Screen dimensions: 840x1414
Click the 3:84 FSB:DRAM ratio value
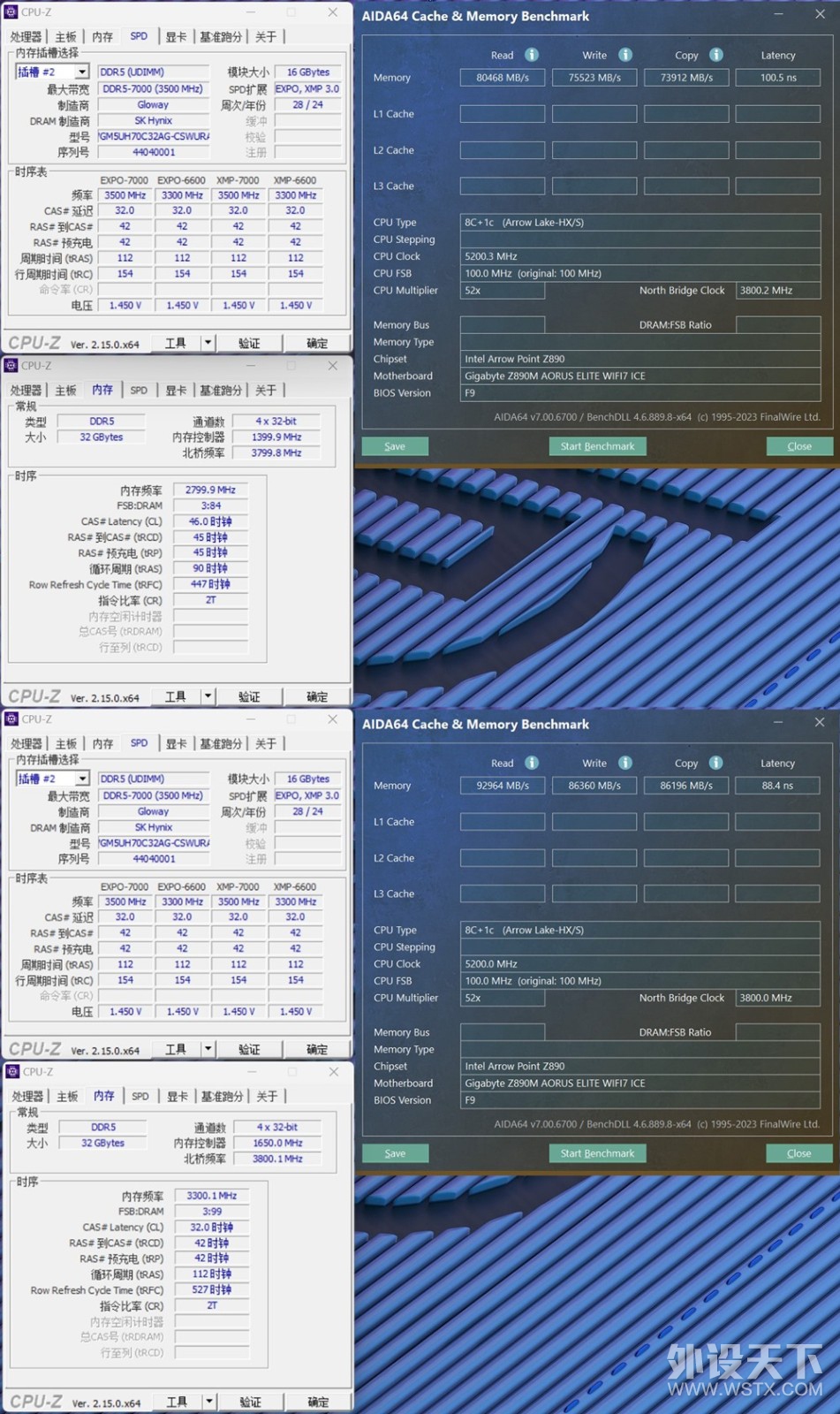click(210, 506)
